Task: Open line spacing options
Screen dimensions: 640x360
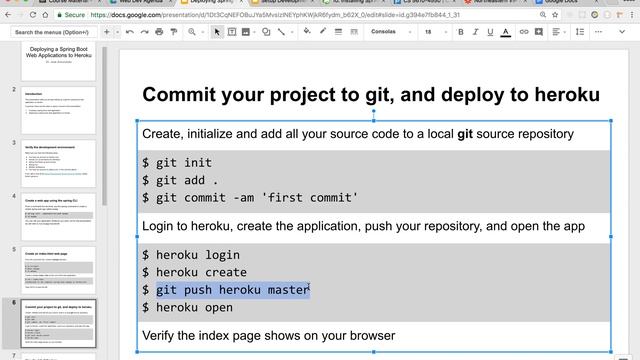Action: pos(580,32)
